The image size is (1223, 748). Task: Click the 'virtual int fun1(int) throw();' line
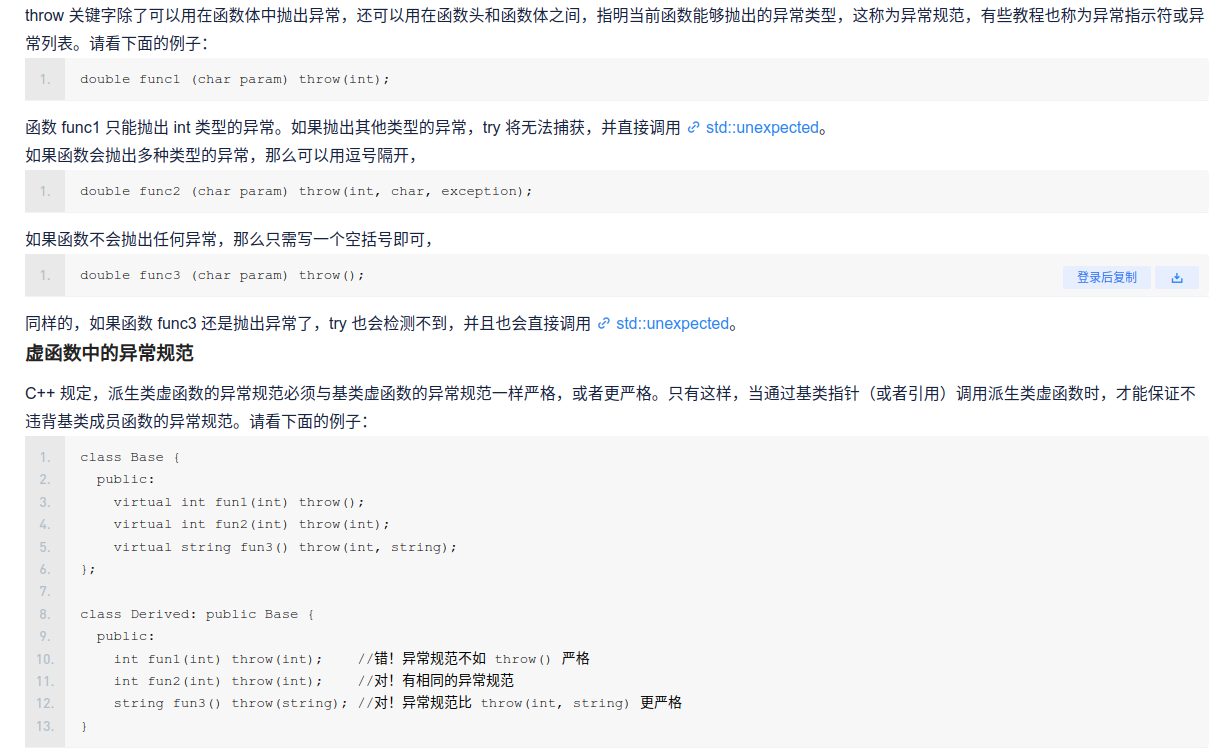tap(239, 502)
